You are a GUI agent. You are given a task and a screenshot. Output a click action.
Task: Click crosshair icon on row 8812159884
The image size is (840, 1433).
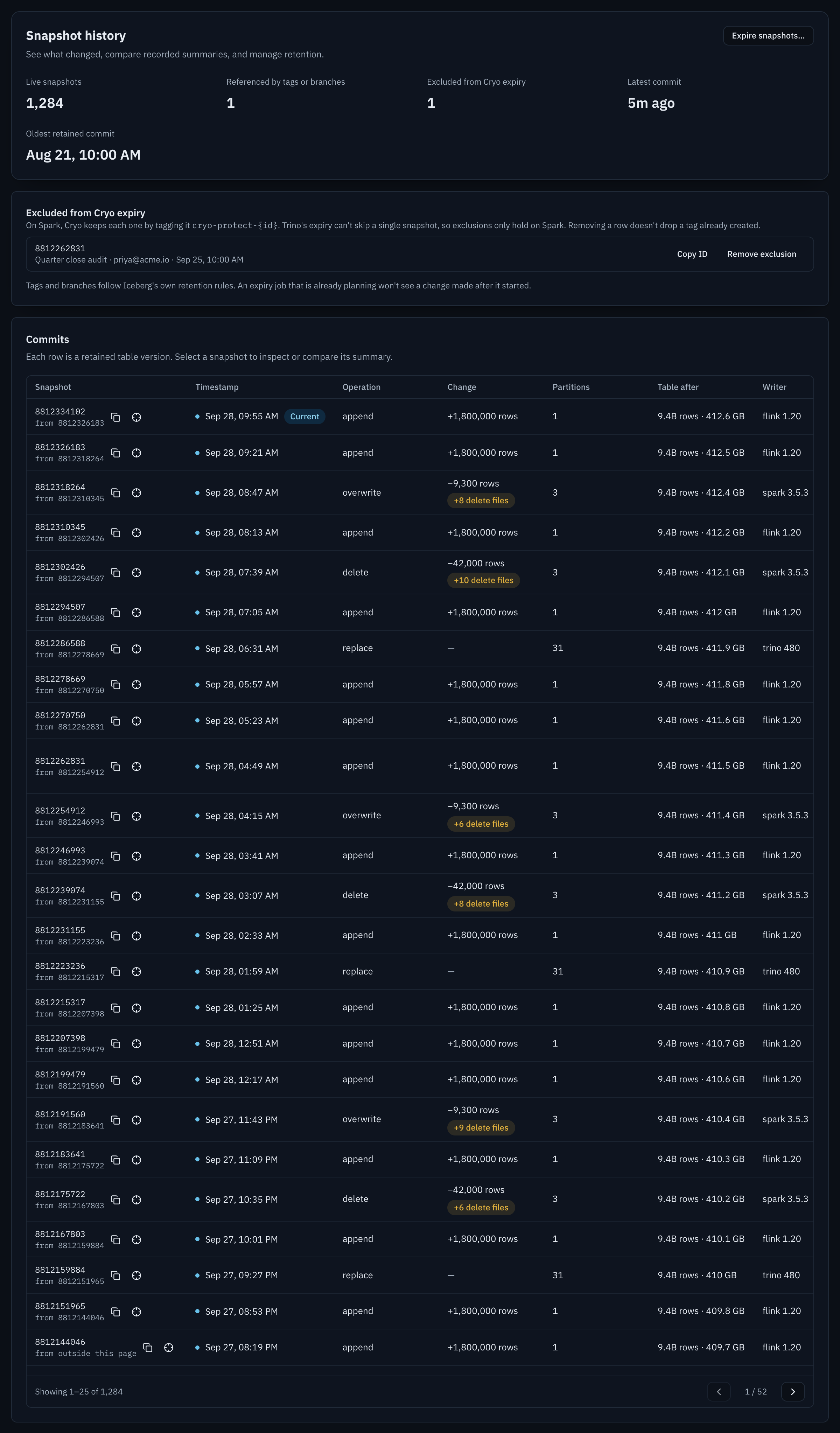pyautogui.click(x=136, y=1275)
